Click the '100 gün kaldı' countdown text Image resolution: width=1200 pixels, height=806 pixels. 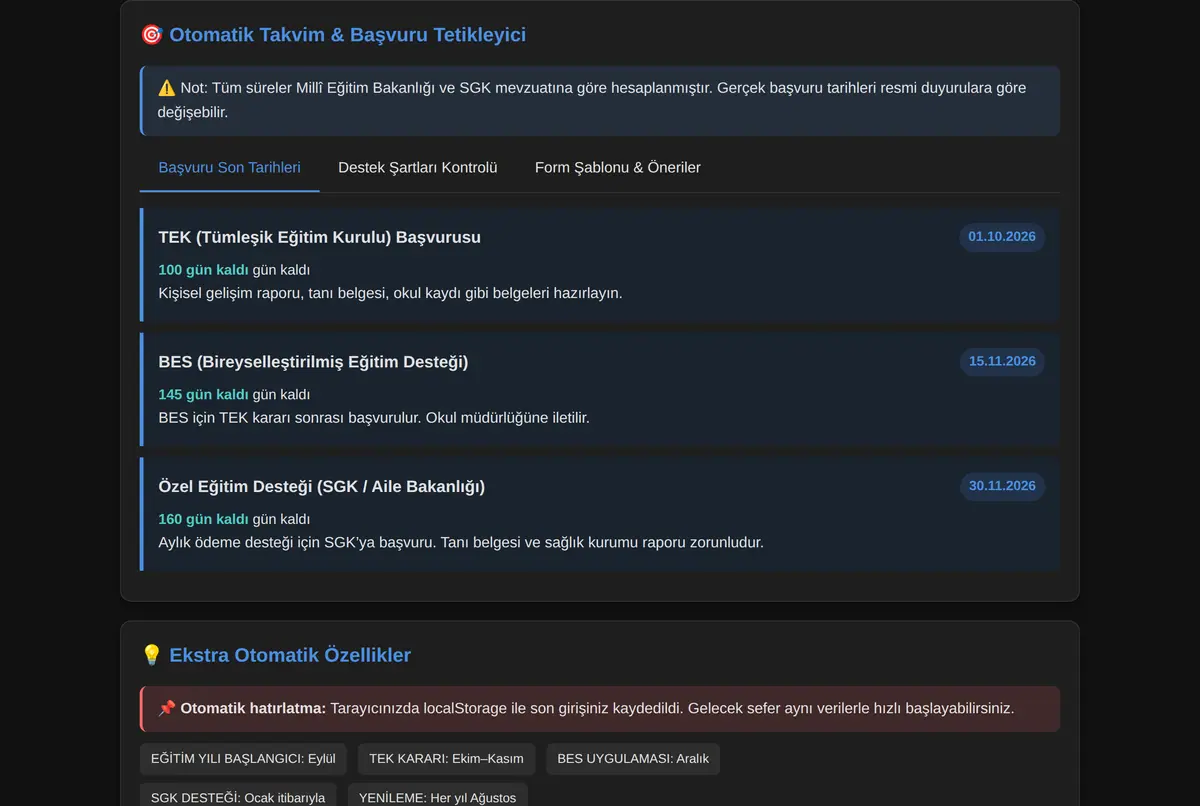click(x=203, y=270)
